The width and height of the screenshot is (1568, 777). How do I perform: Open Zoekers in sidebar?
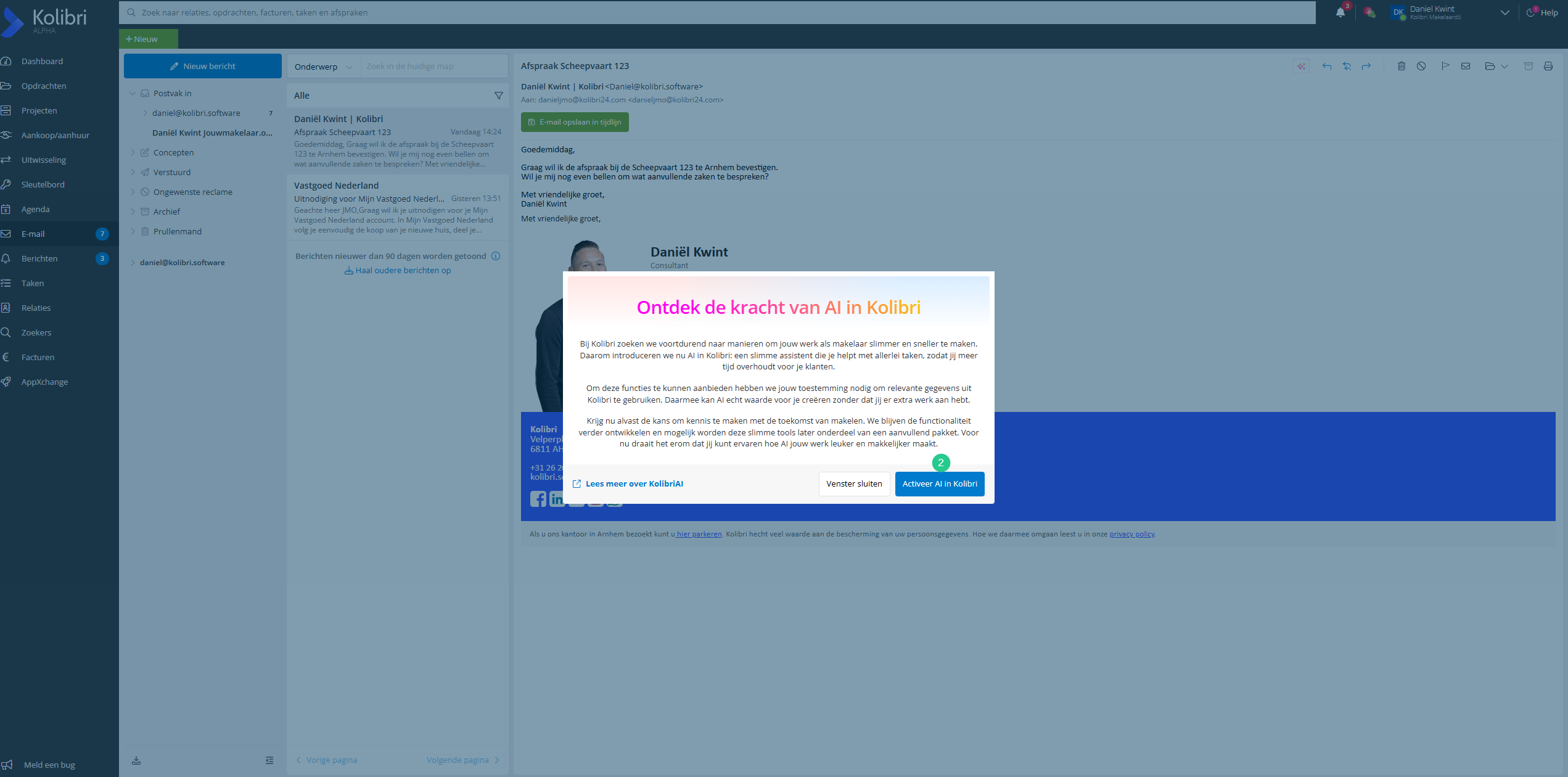point(36,332)
